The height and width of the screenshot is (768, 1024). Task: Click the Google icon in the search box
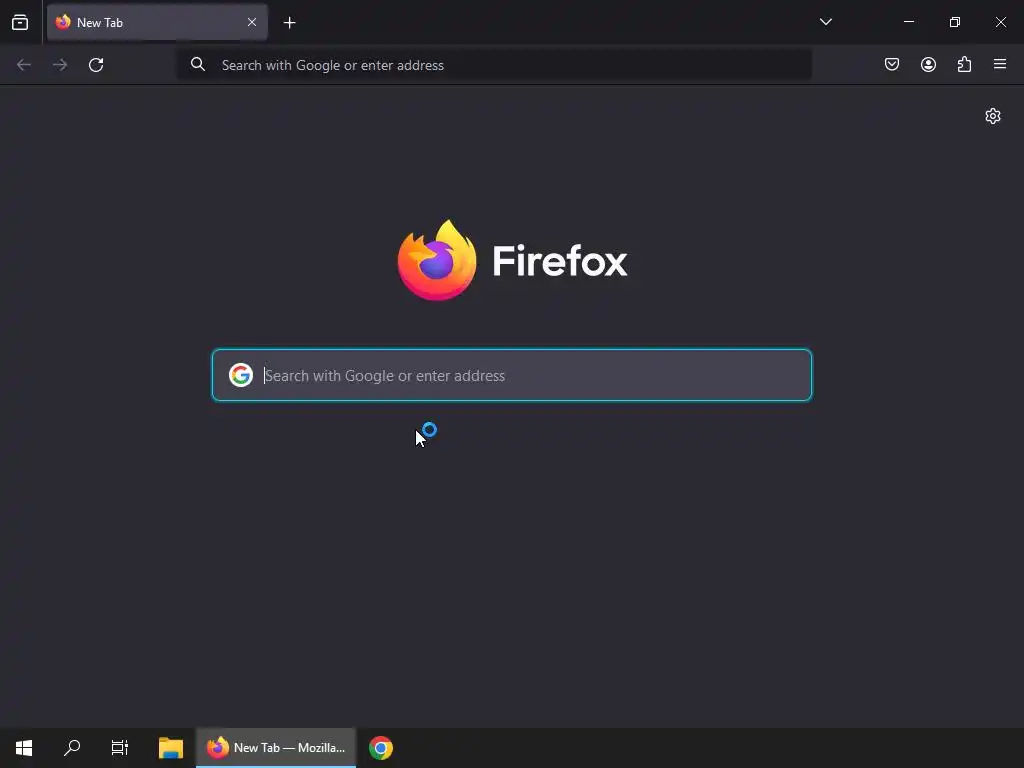pos(241,375)
